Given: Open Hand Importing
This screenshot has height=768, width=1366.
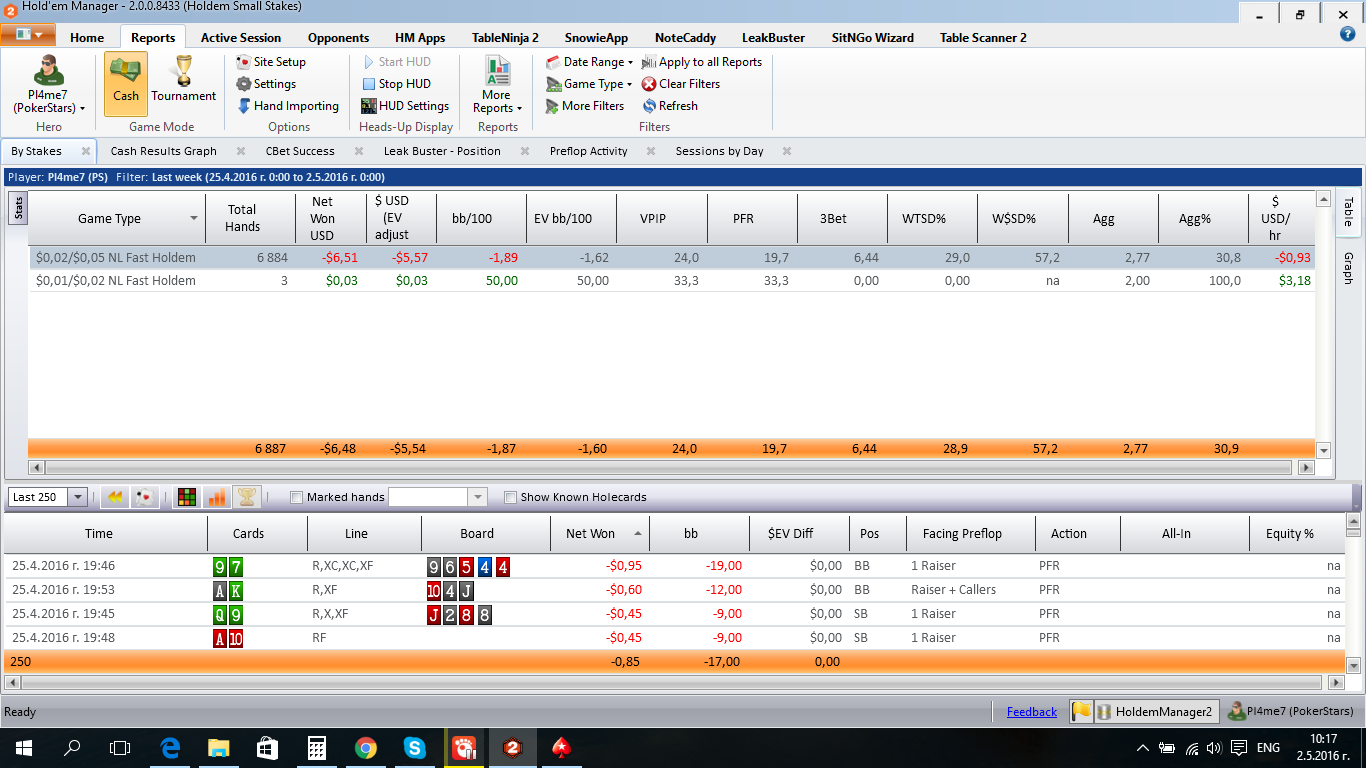Looking at the screenshot, I should (x=288, y=106).
